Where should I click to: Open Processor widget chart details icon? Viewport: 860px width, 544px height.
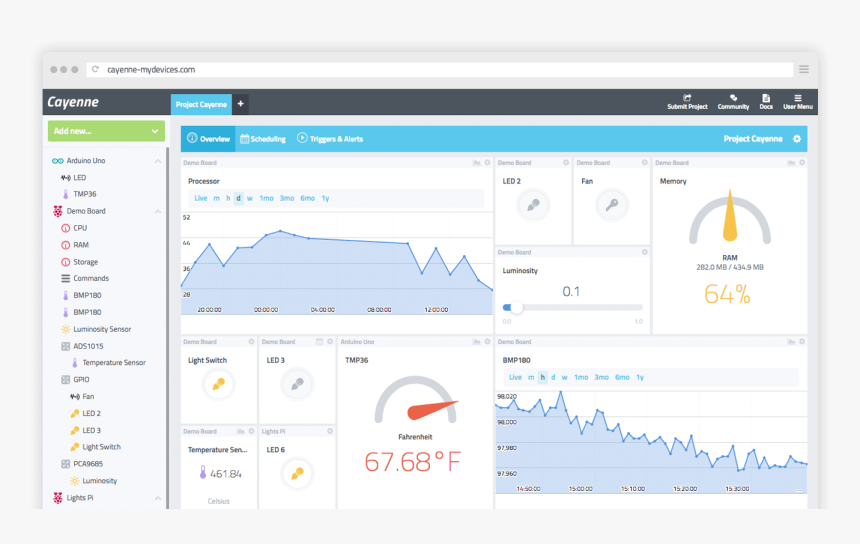click(477, 162)
